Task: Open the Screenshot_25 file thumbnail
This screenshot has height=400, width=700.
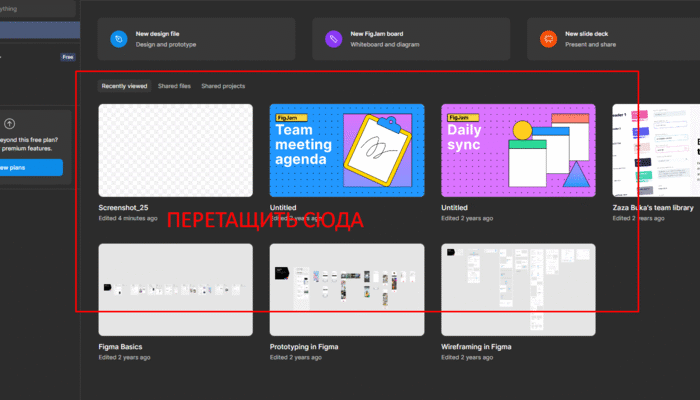Action: [x=175, y=150]
